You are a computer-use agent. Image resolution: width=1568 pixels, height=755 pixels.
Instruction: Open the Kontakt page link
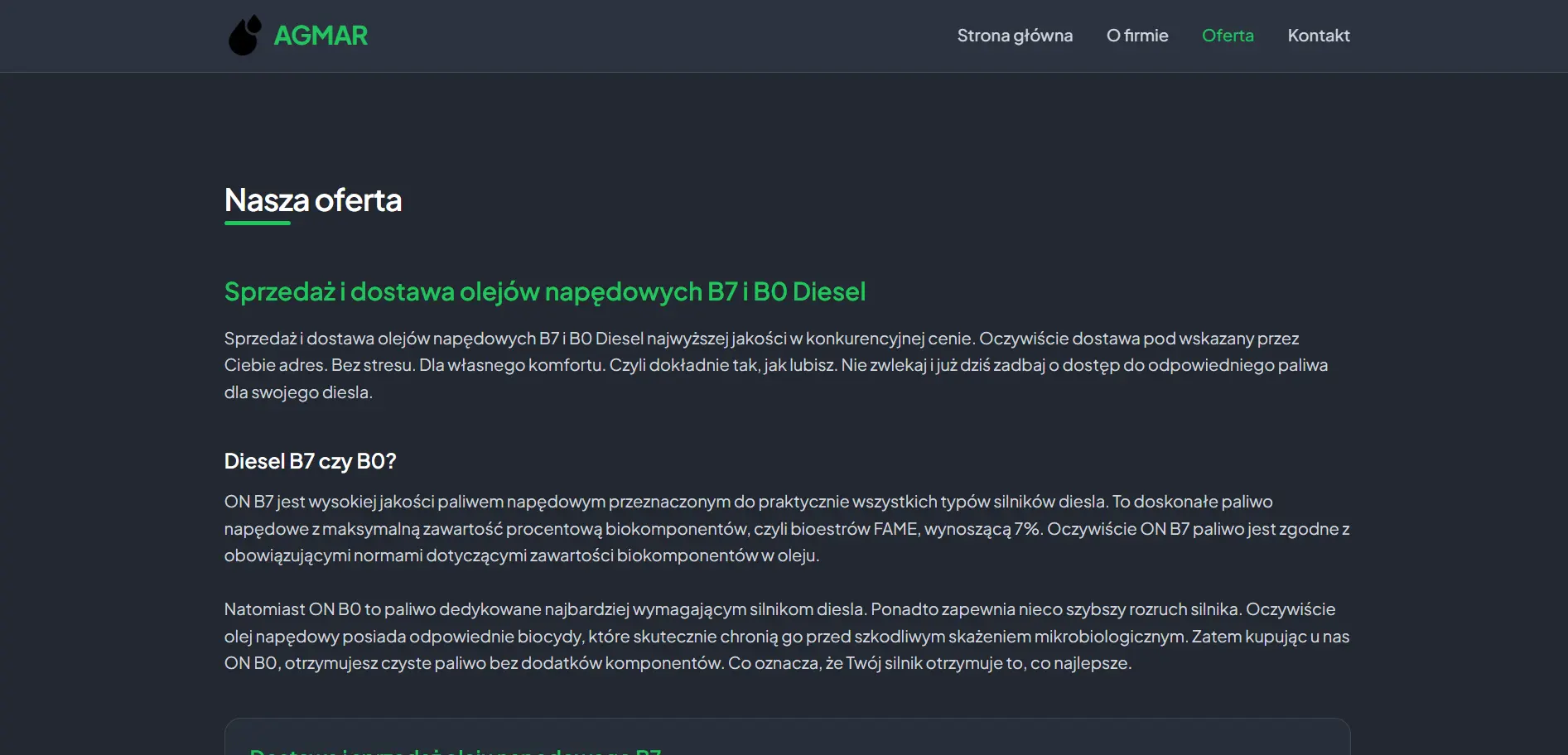coord(1318,36)
